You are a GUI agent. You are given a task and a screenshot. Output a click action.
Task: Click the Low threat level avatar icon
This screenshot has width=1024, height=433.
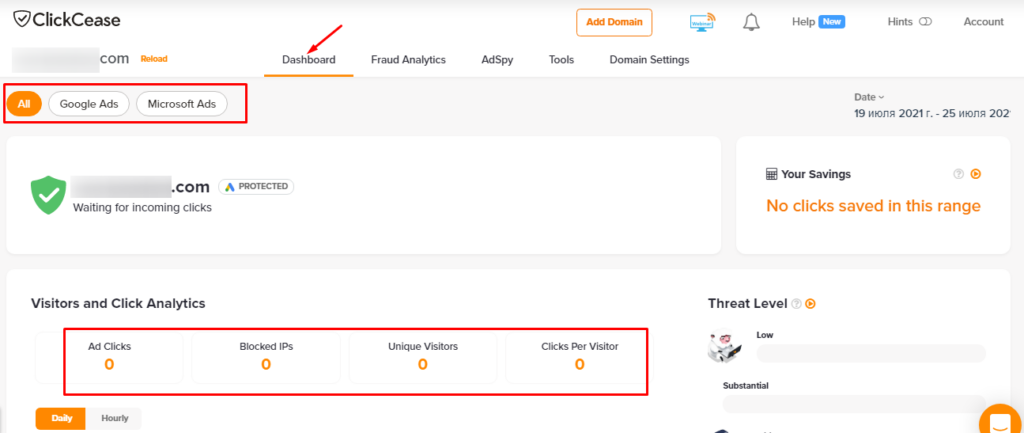click(725, 347)
